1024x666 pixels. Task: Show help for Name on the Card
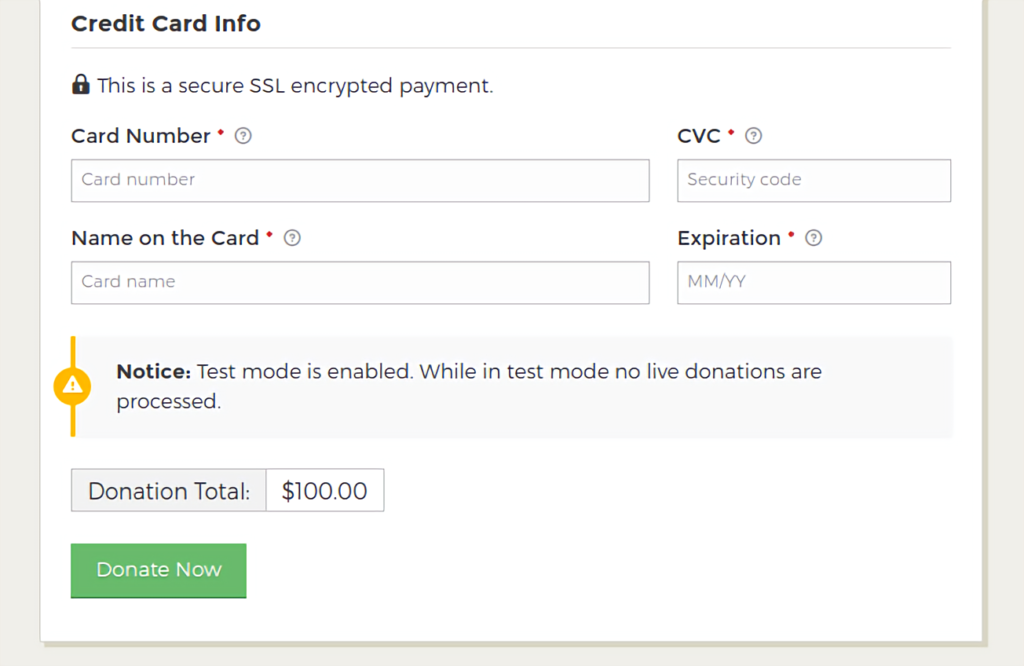tap(292, 238)
